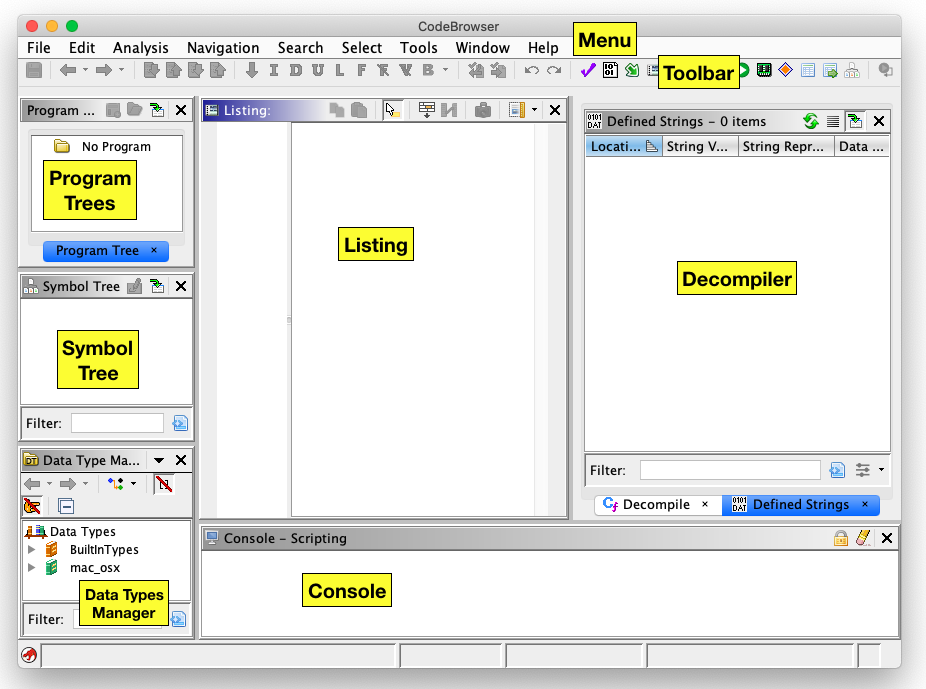The image size is (926, 689).
Task: Open the Data Type Manager menu arrow
Action: point(159,460)
